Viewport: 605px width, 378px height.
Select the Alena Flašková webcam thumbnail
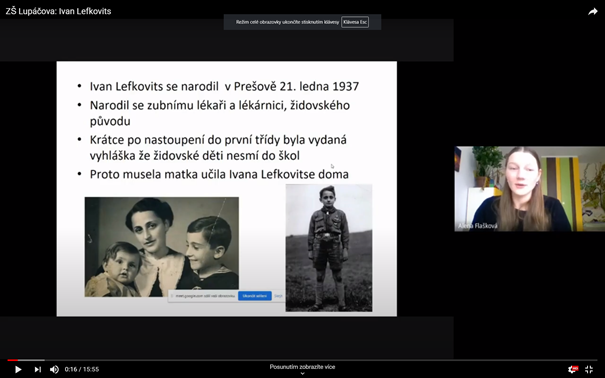coord(529,189)
